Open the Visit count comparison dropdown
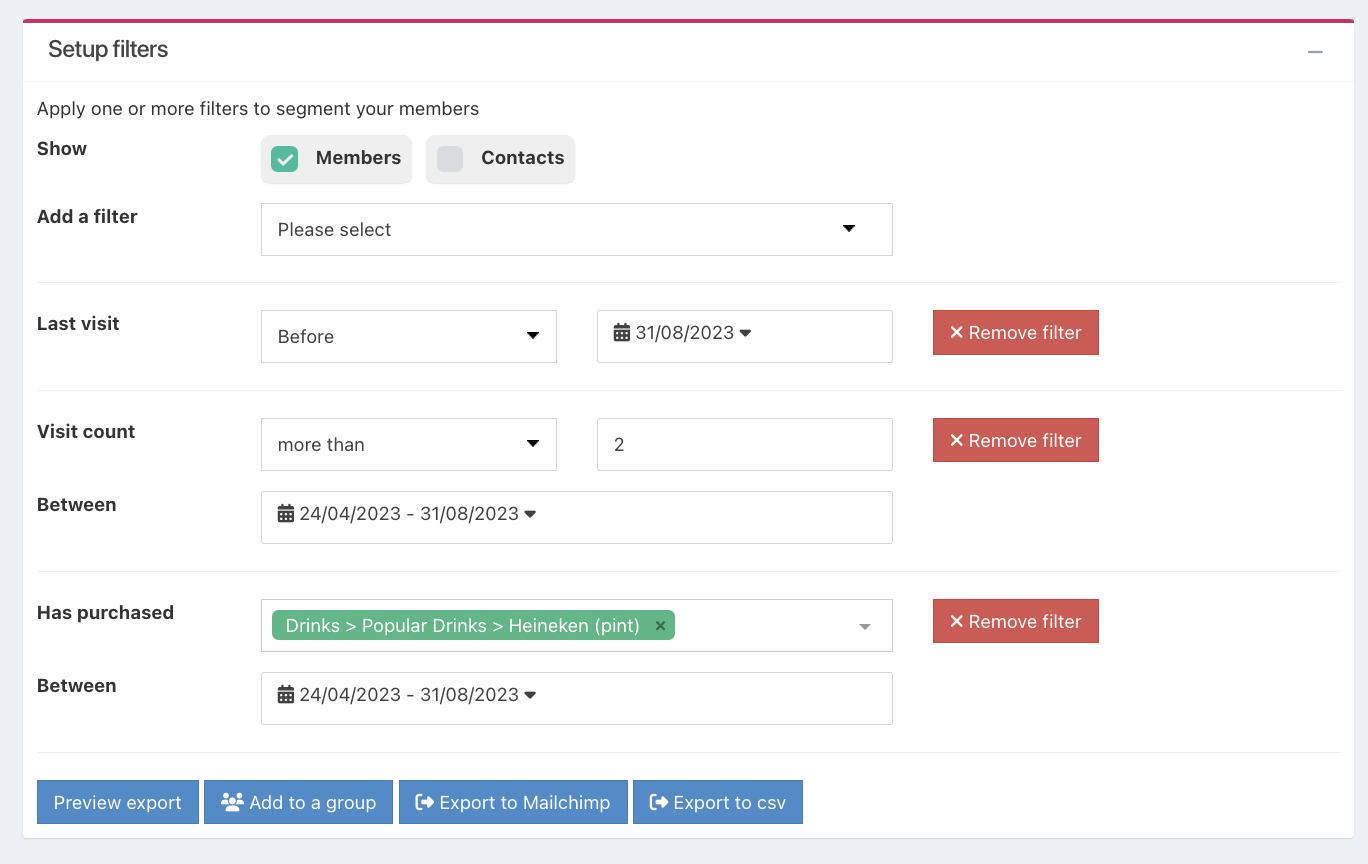The image size is (1368, 864). click(409, 445)
